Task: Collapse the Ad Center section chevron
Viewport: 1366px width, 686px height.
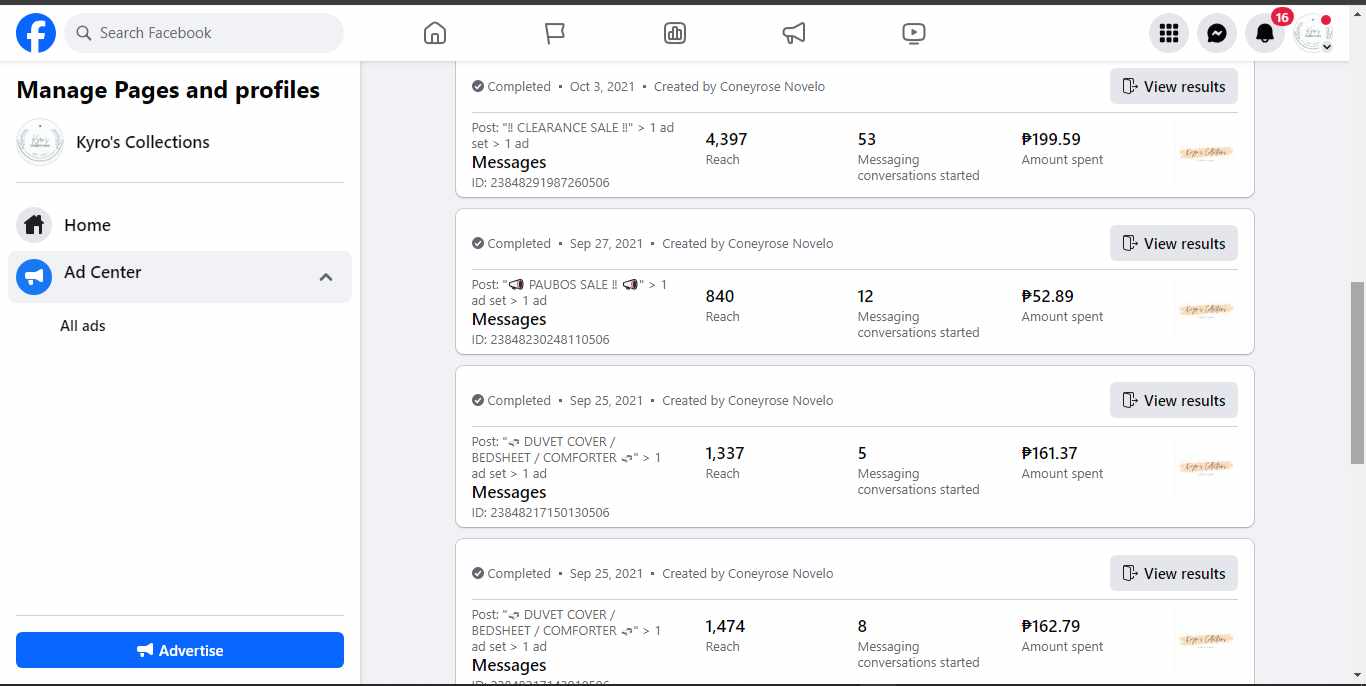Action: click(326, 277)
